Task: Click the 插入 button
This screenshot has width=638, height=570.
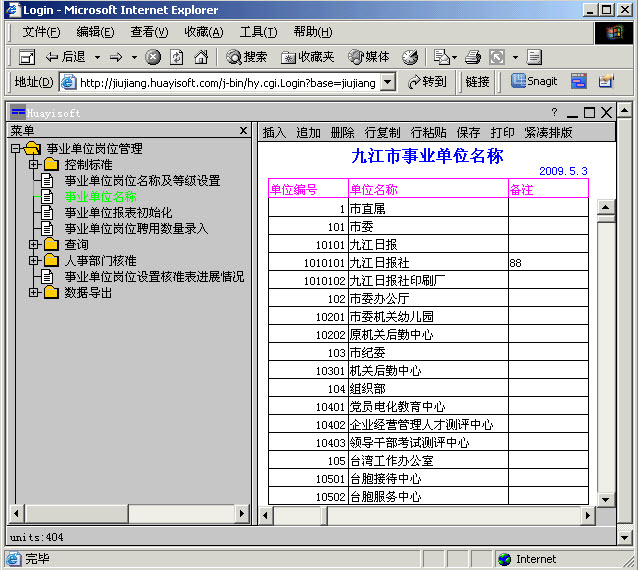Action: tap(274, 132)
